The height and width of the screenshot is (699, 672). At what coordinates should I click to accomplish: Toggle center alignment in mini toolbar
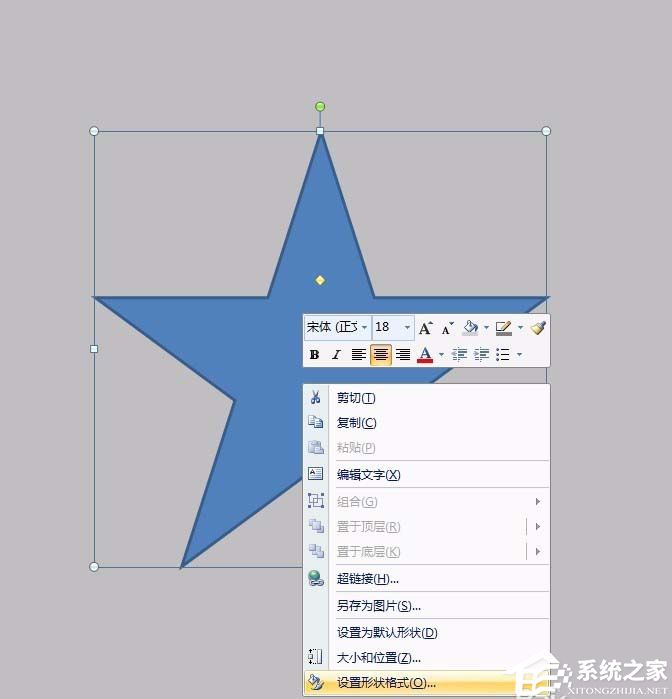381,355
